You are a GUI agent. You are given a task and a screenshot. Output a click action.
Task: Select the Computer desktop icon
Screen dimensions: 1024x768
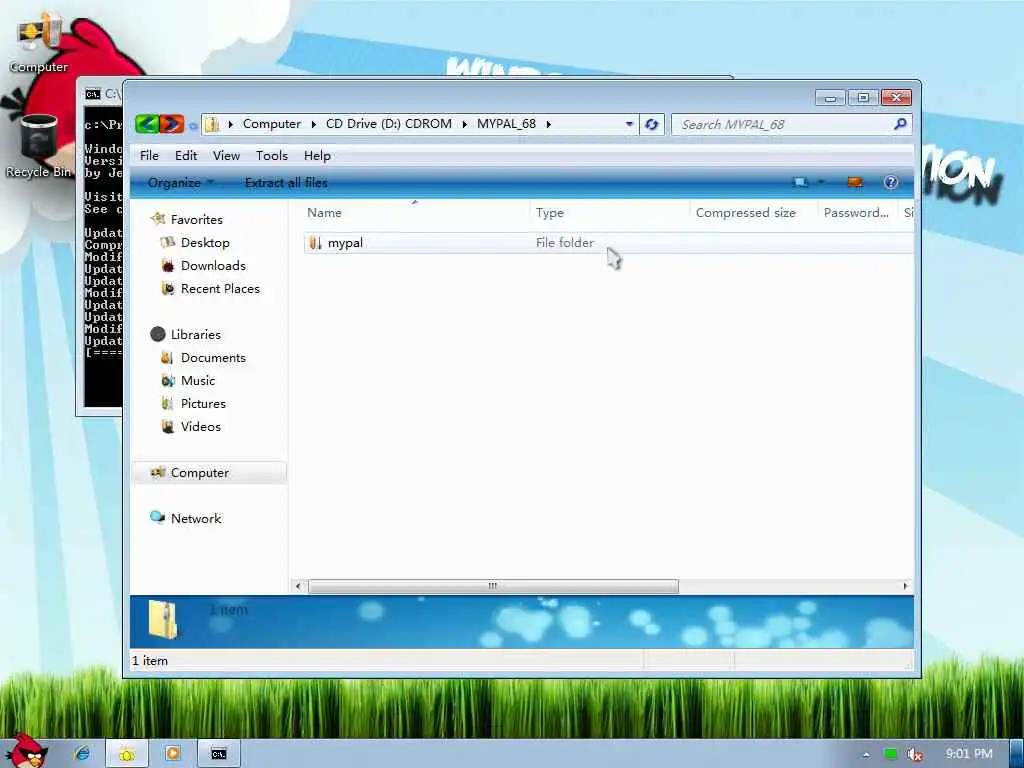[39, 43]
